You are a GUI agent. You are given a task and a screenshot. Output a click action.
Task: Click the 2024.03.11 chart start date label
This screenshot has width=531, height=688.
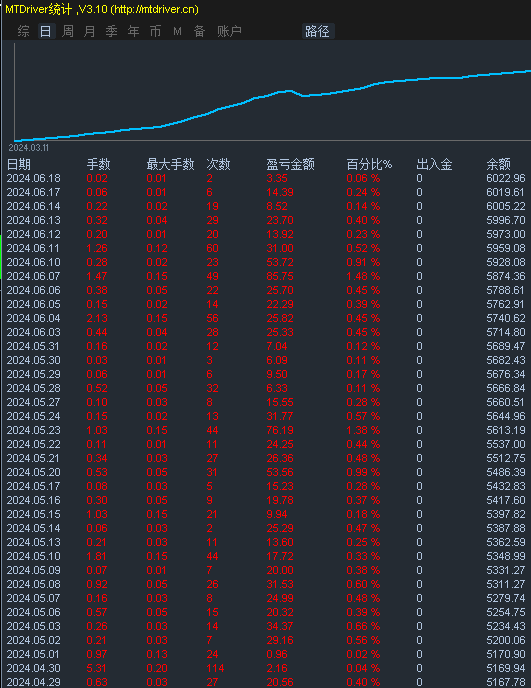[x=29, y=148]
